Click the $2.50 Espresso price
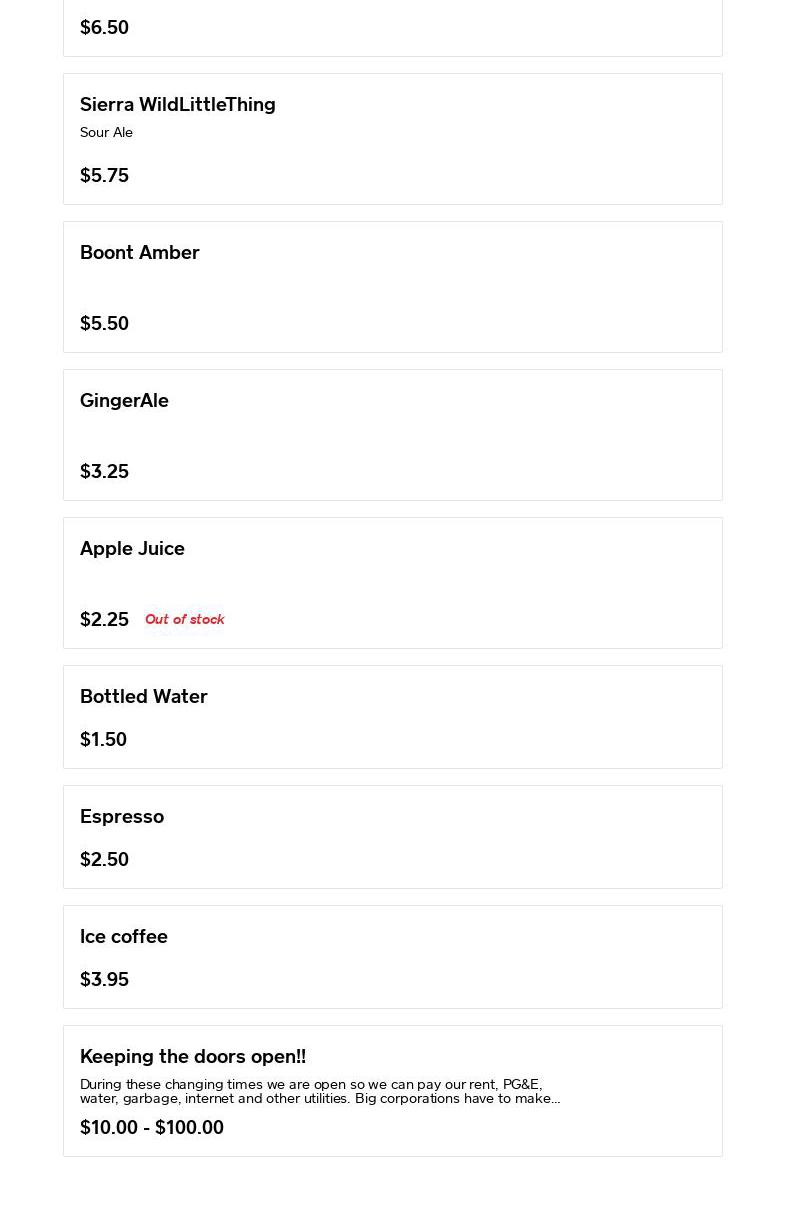This screenshot has width=785, height=1210. pyautogui.click(x=104, y=859)
